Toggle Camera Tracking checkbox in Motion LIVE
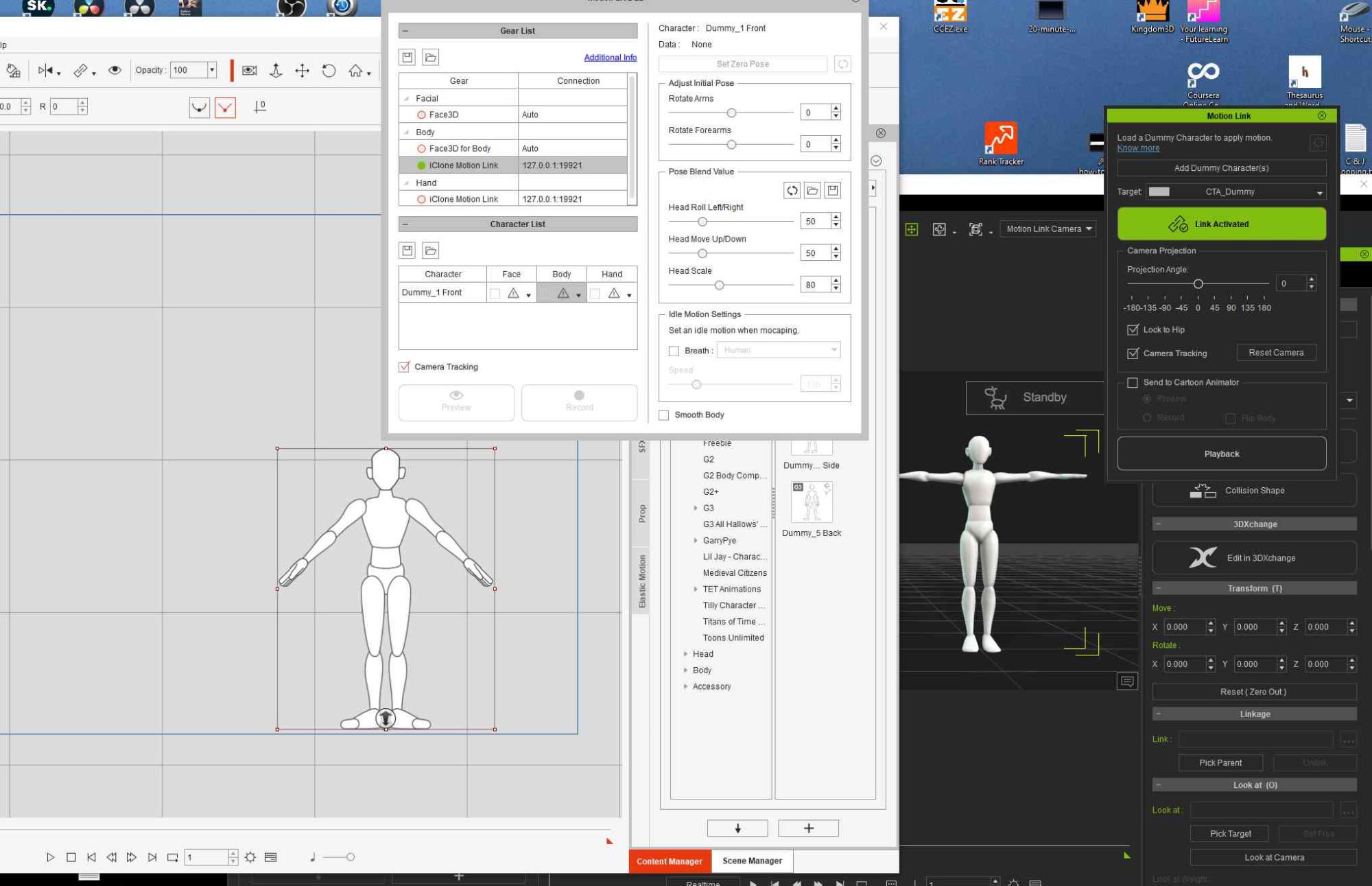This screenshot has width=1372, height=886. coord(404,366)
